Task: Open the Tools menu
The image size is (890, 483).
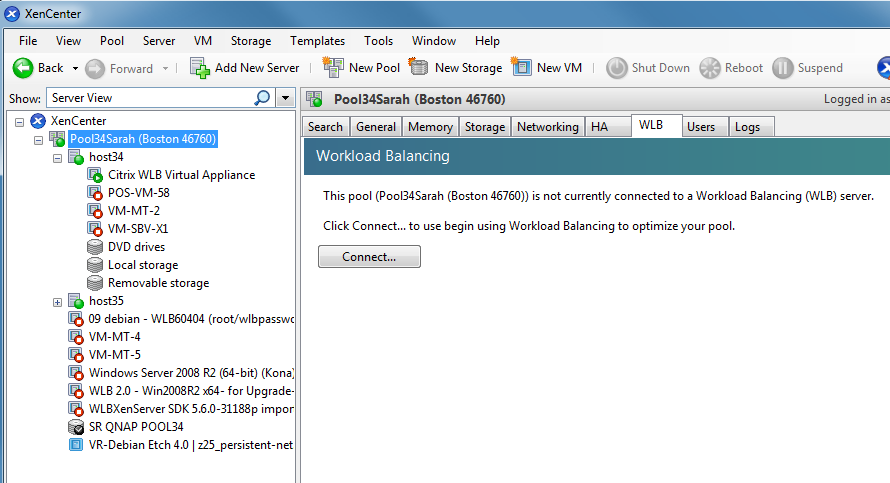Action: coord(379,41)
